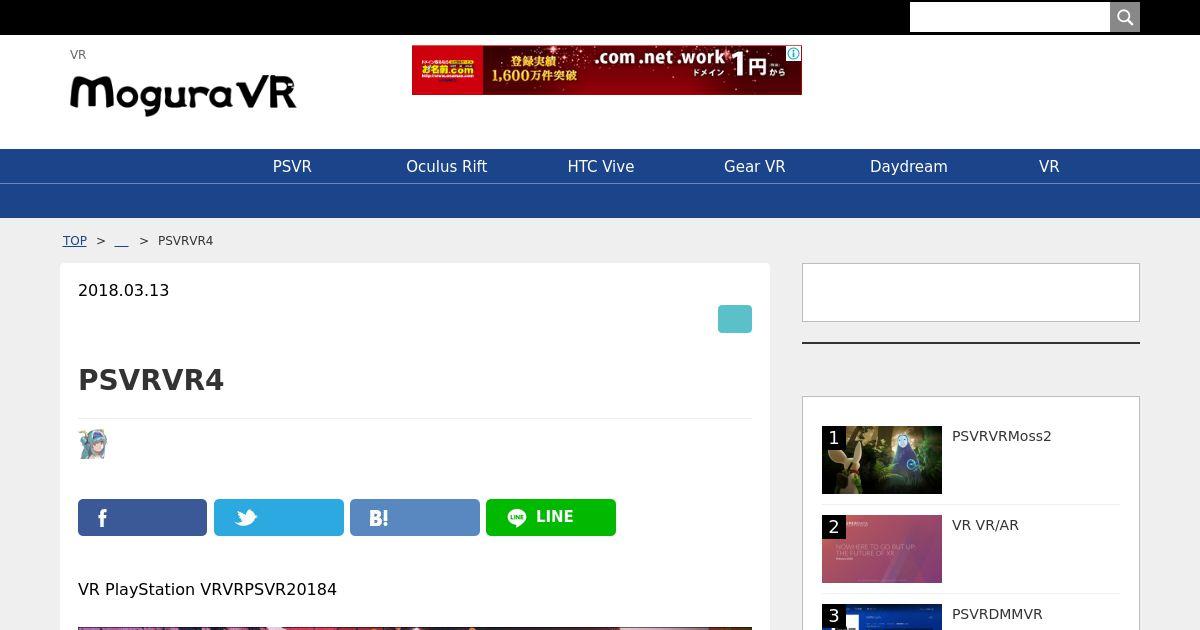Click the teal category tag button
This screenshot has height=630, width=1200.
pos(735,319)
